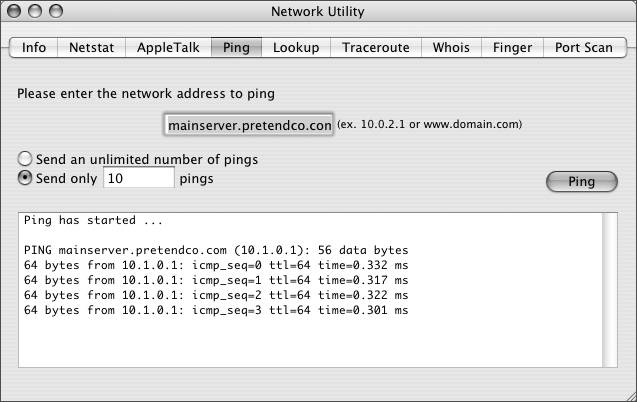Start the ping with the Ping button

581,182
